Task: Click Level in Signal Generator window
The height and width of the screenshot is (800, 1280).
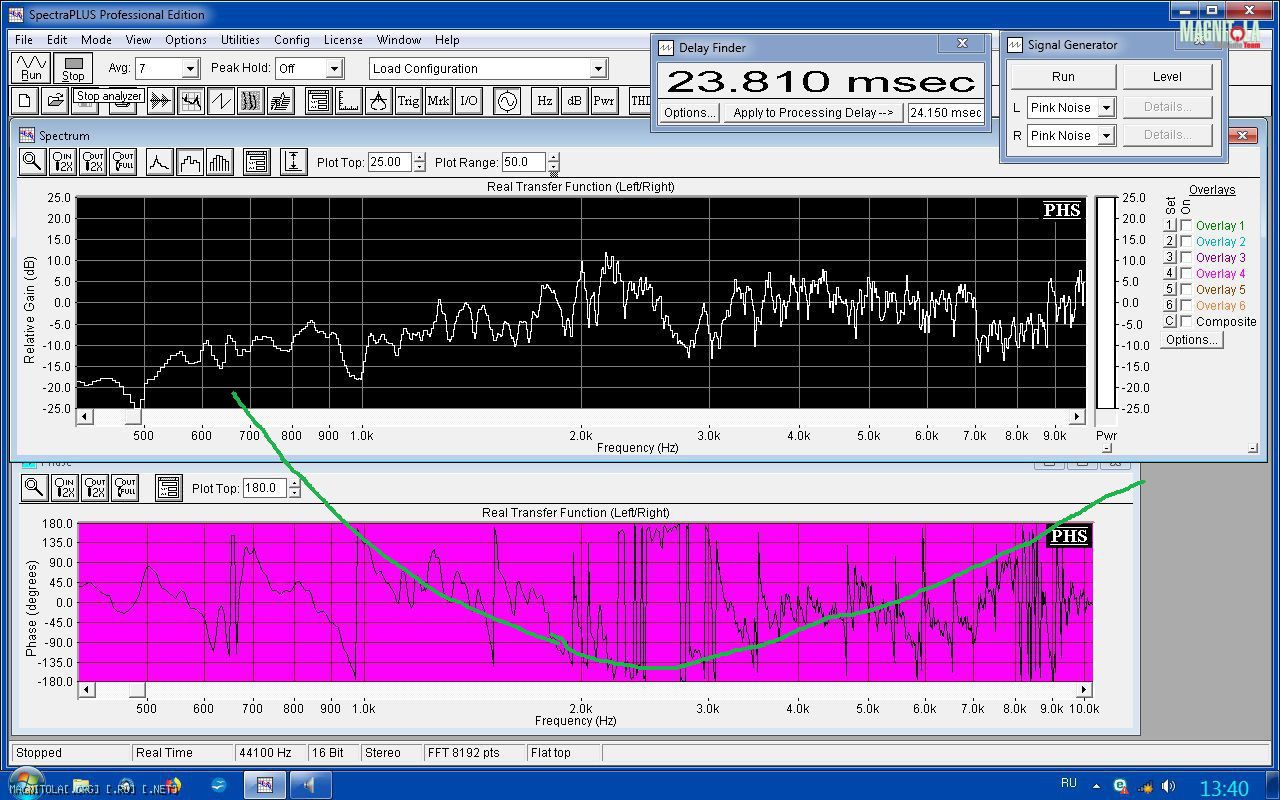Action: [x=1167, y=77]
